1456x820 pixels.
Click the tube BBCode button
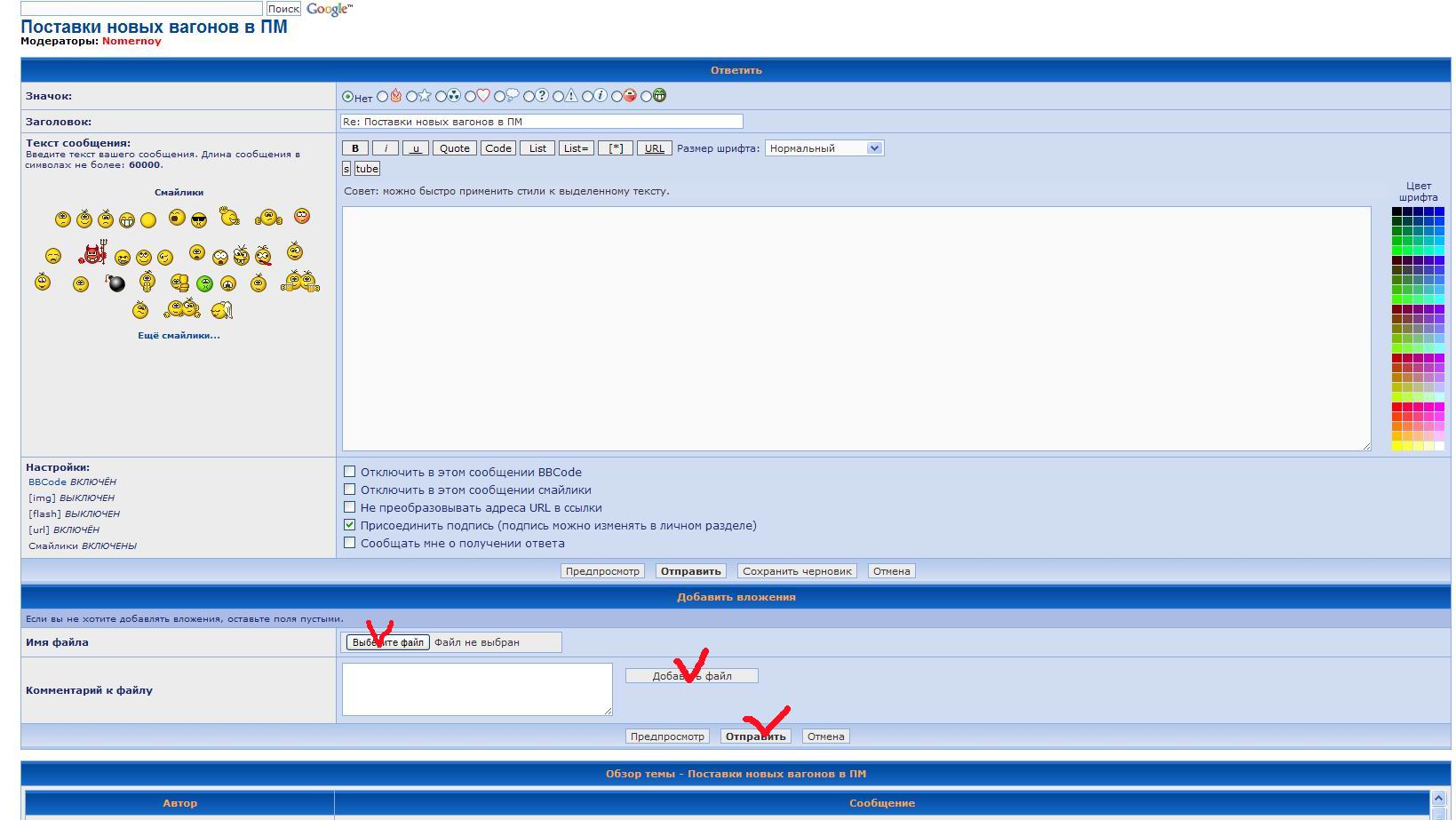(x=367, y=169)
